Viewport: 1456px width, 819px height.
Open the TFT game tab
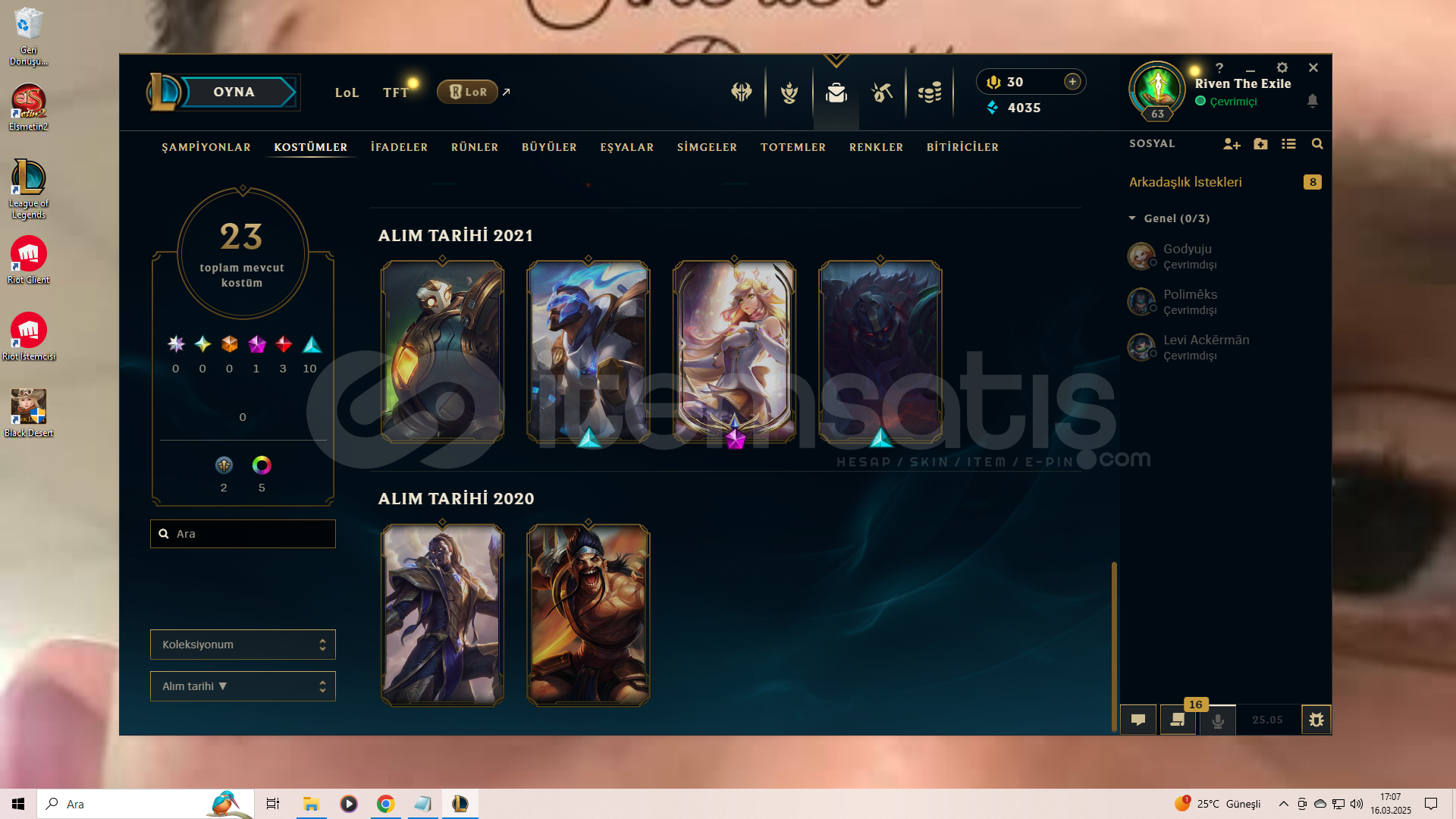(x=395, y=93)
